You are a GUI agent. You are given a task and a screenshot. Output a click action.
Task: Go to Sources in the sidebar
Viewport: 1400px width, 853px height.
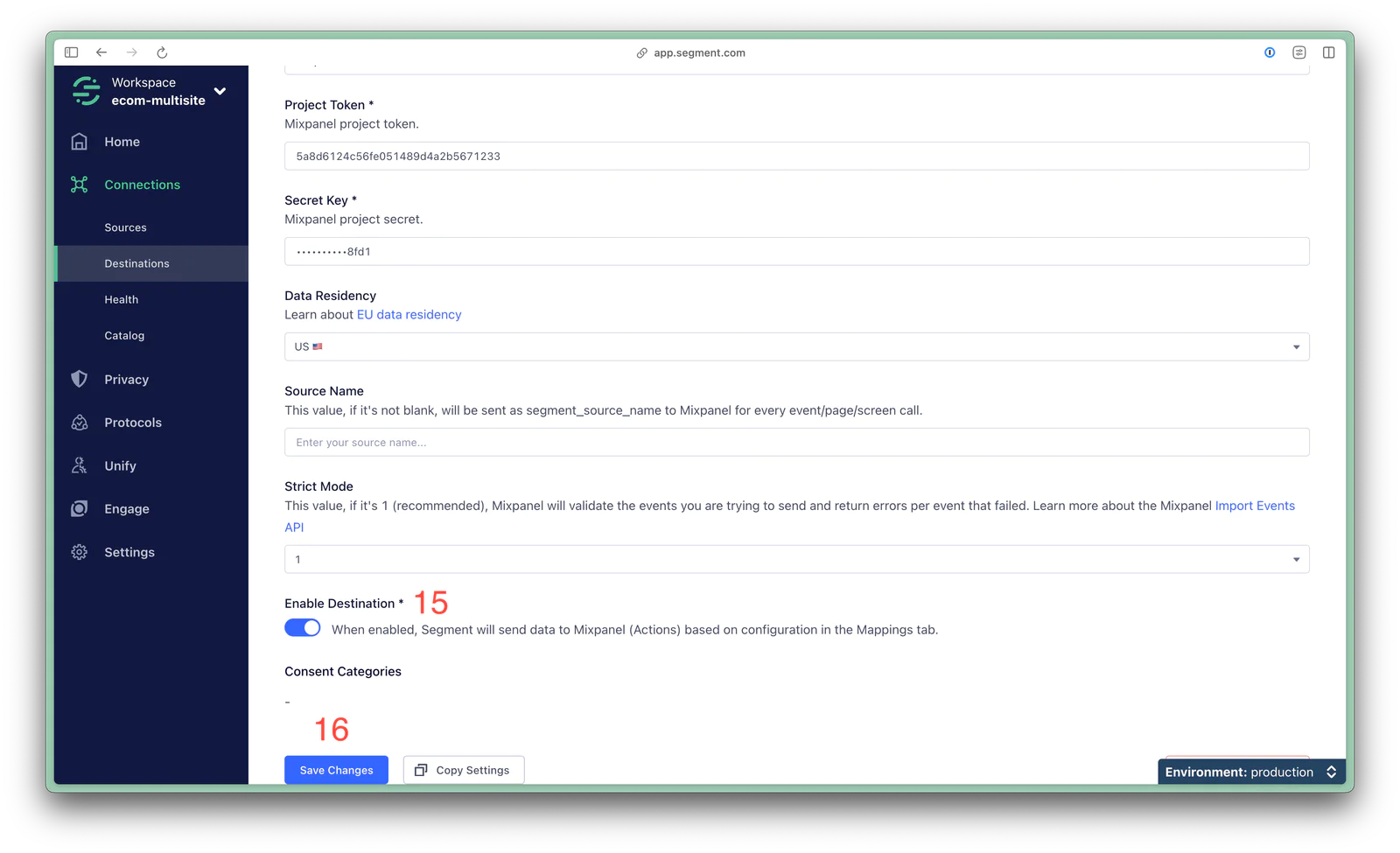click(x=125, y=227)
